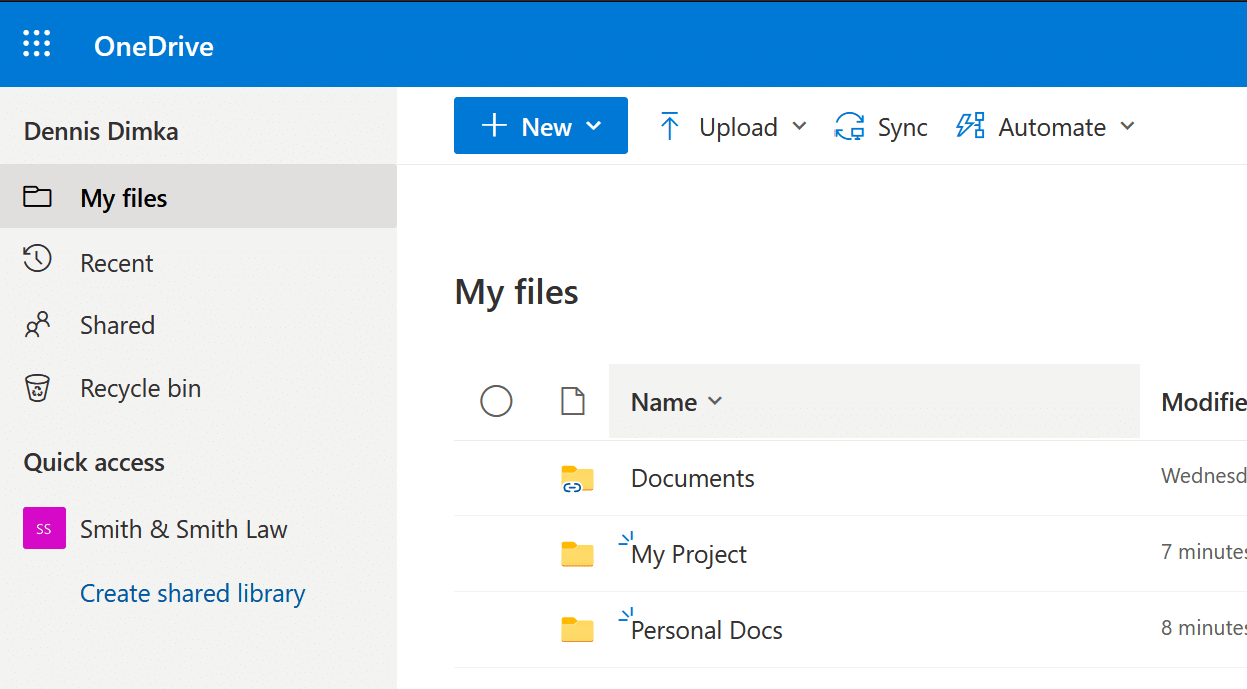This screenshot has height=689, width=1247.
Task: Sort by the Name column header
Action: click(874, 402)
